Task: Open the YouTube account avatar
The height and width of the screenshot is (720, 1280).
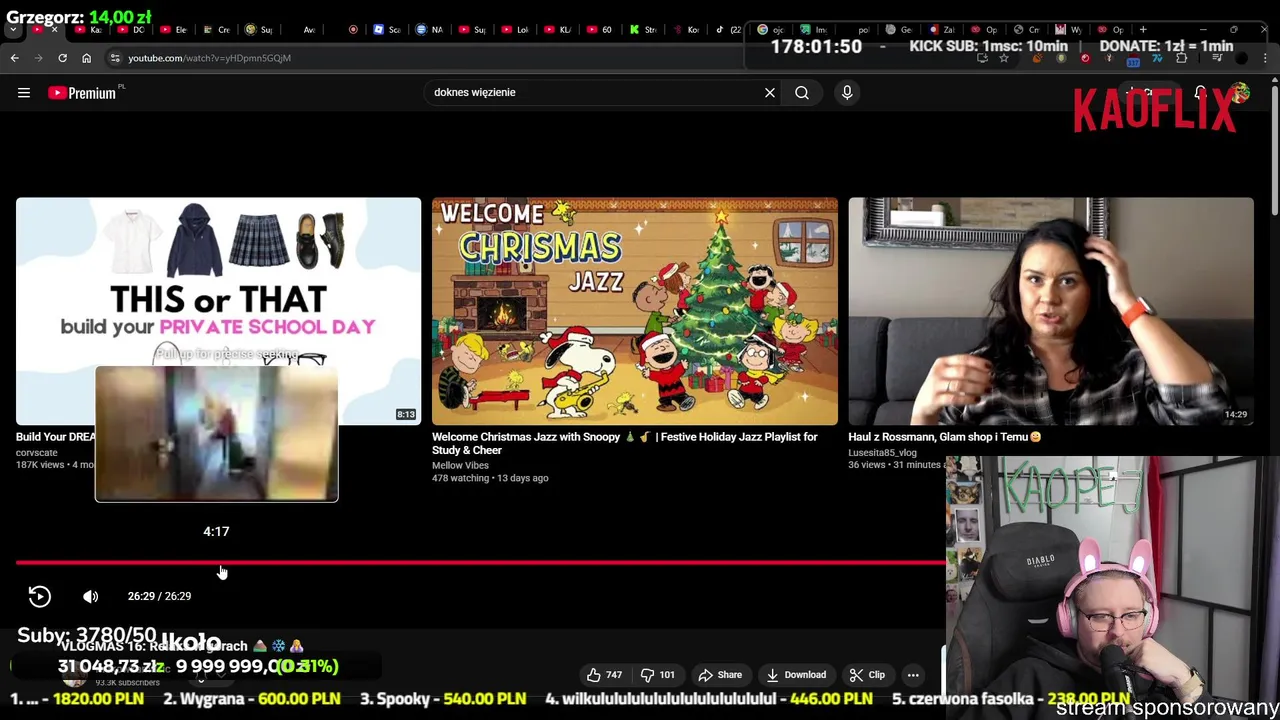Action: (x=1241, y=93)
